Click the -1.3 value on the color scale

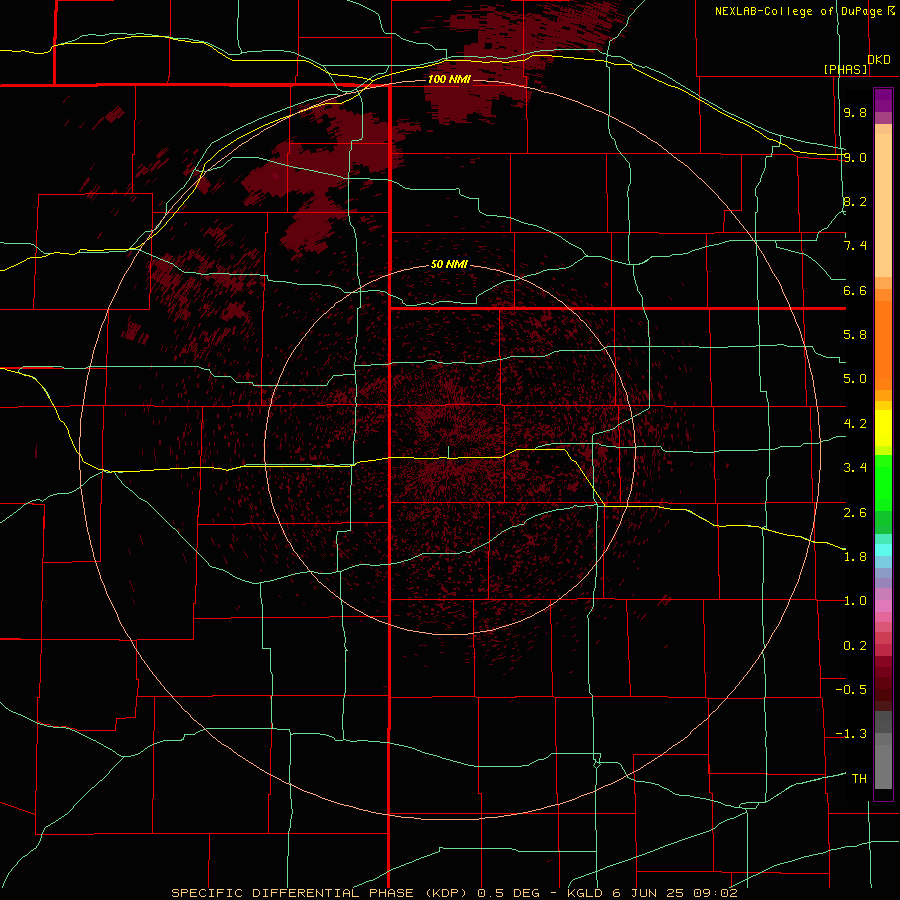[851, 734]
